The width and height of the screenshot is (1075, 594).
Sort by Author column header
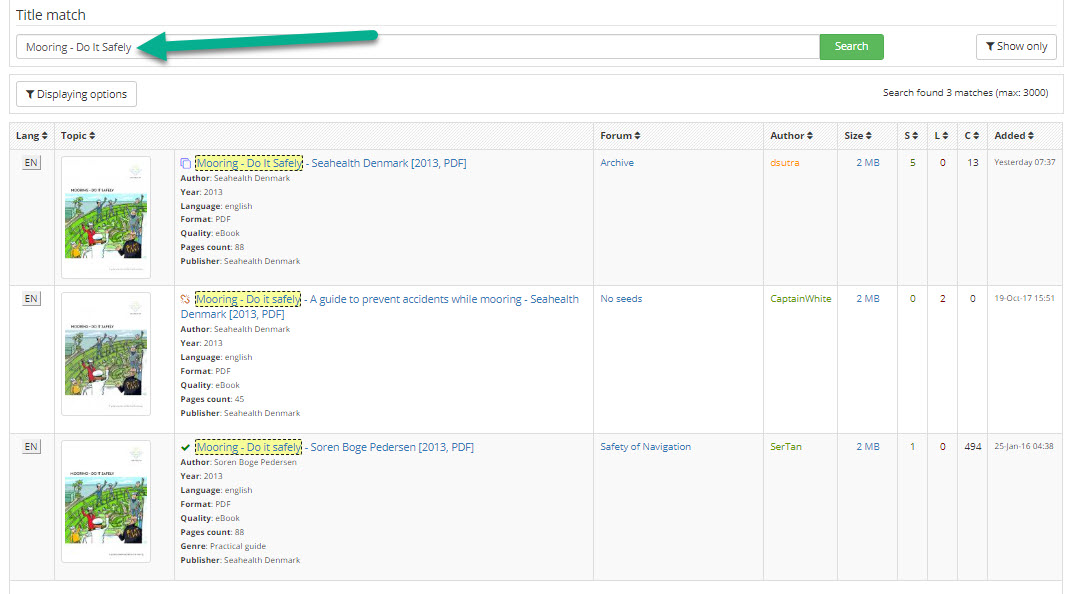[x=791, y=136]
